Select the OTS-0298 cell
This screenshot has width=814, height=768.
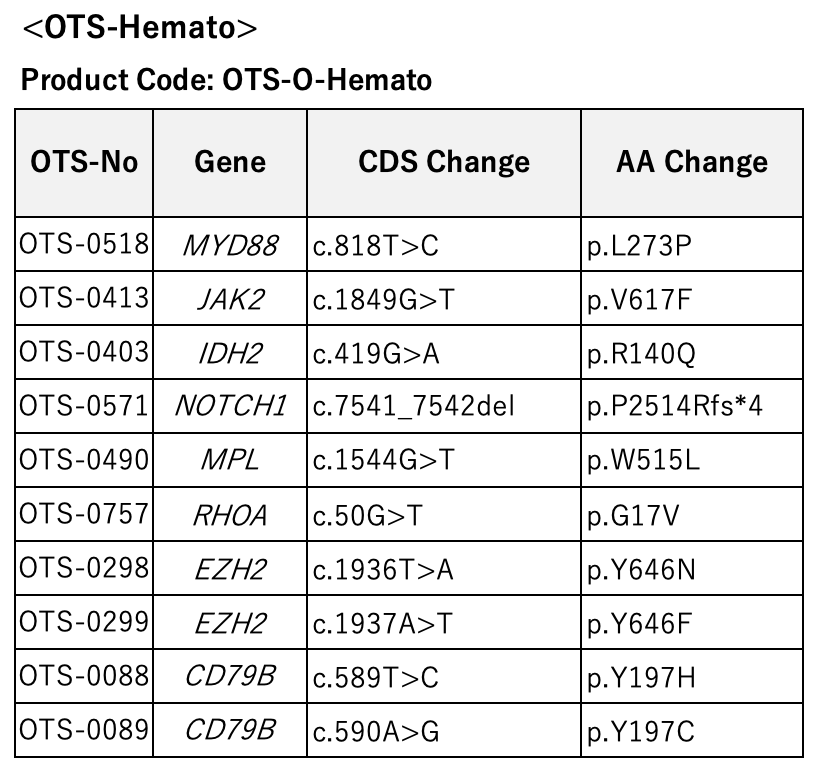tap(84, 568)
